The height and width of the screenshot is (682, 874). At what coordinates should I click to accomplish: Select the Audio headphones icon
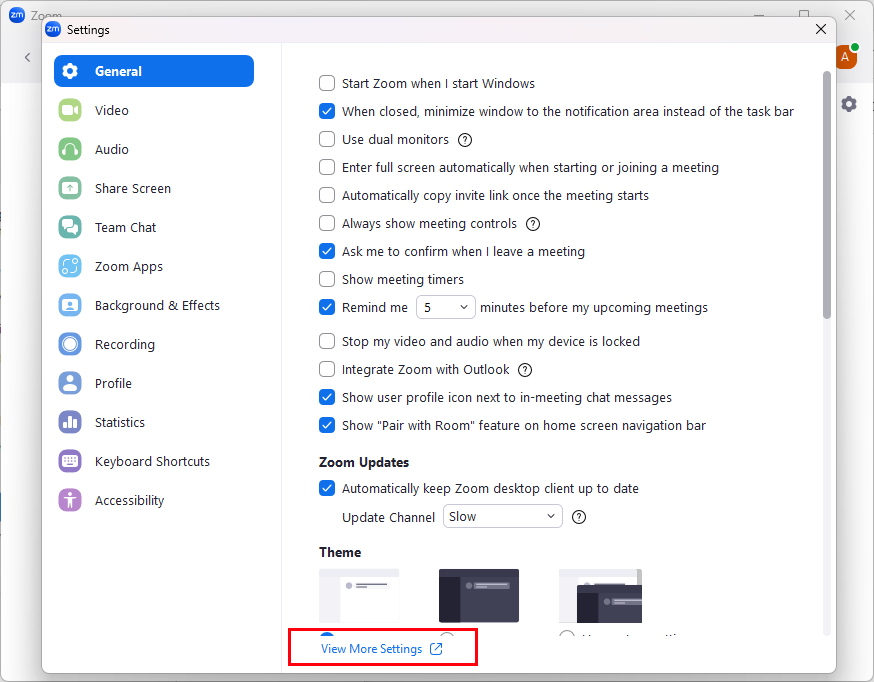70,149
